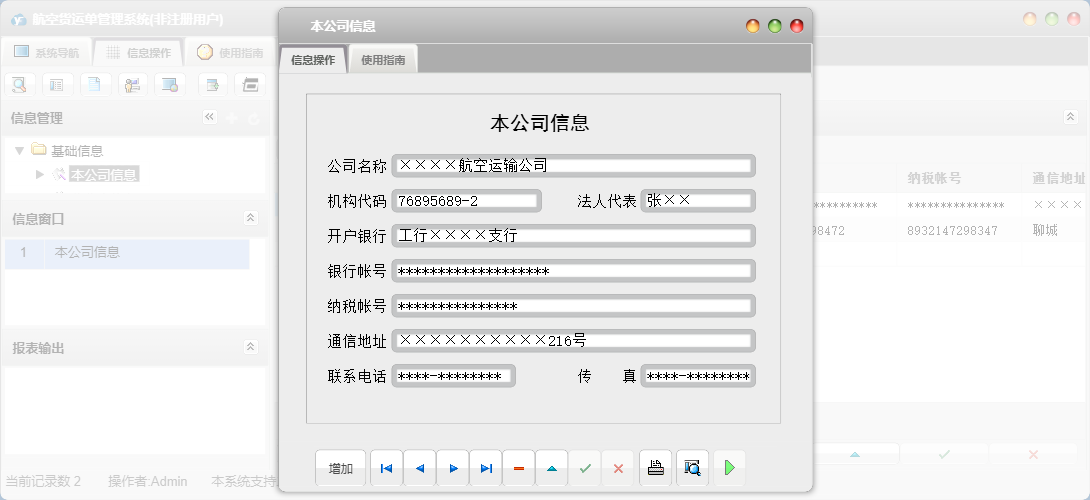Click the refresh icon in 信息管理 panel header
Image resolution: width=1090 pixels, height=500 pixels.
254,119
